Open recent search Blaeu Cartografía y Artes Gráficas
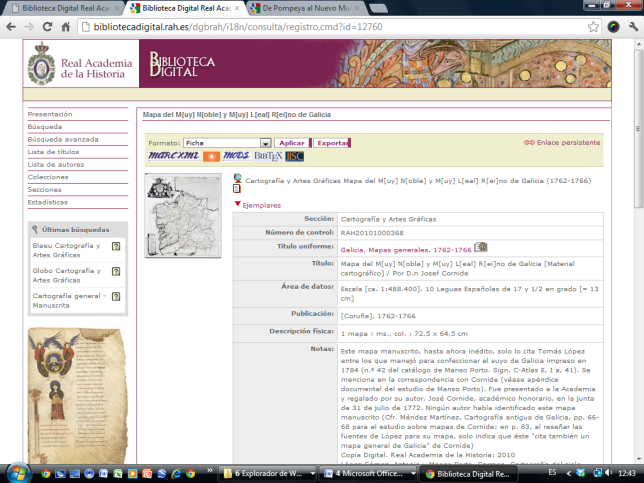 coord(67,250)
